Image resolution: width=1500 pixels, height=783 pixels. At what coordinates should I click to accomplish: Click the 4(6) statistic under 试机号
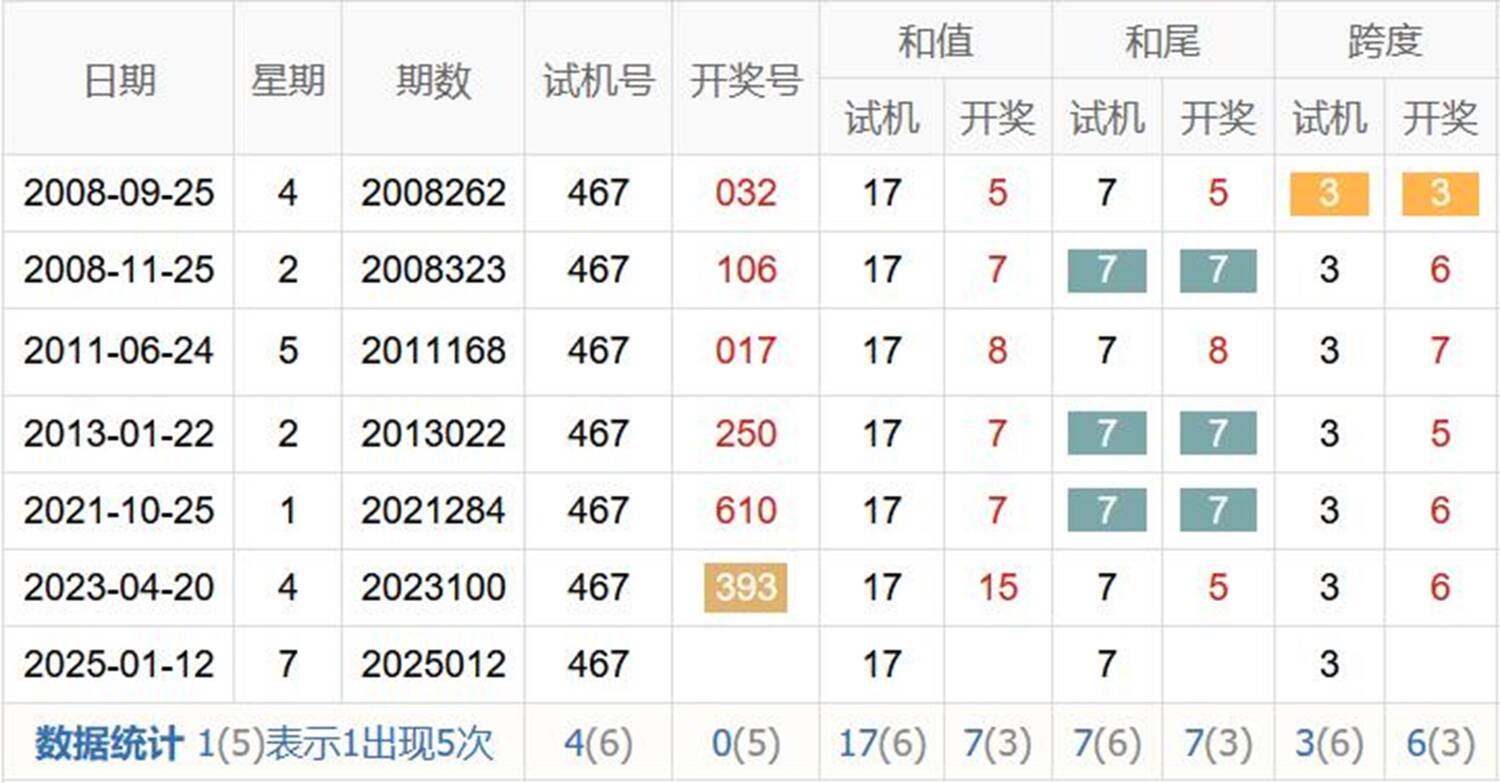[598, 744]
